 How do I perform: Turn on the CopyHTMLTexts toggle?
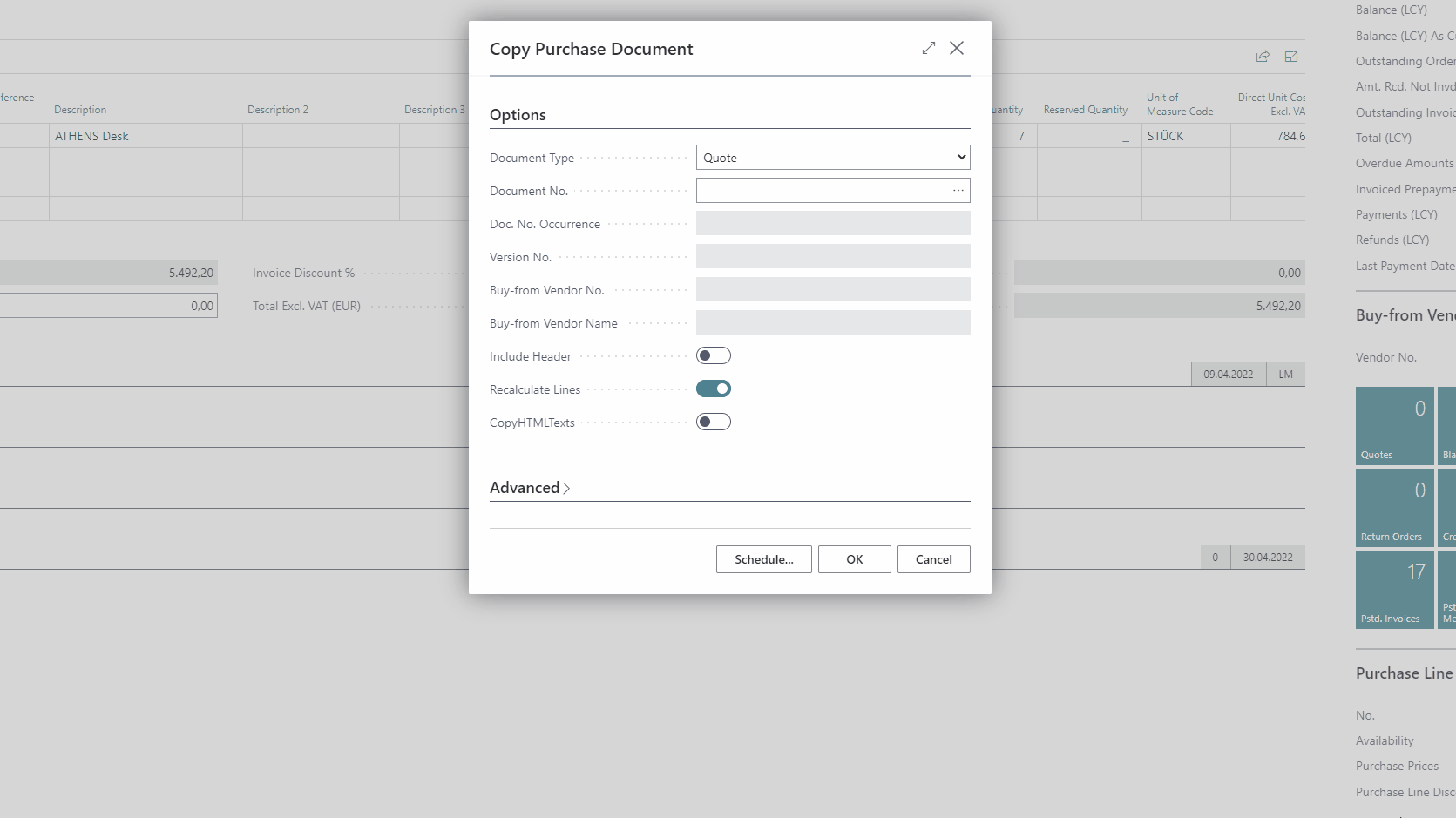pos(713,423)
